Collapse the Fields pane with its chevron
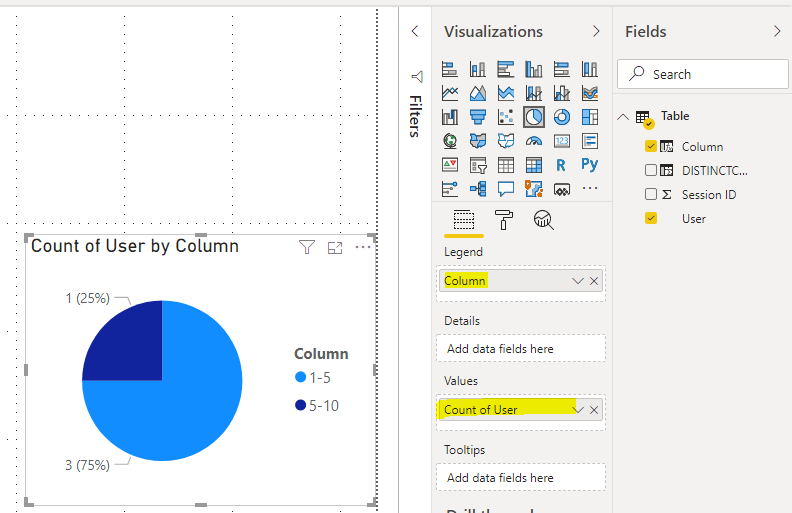This screenshot has height=513, width=792. click(777, 31)
